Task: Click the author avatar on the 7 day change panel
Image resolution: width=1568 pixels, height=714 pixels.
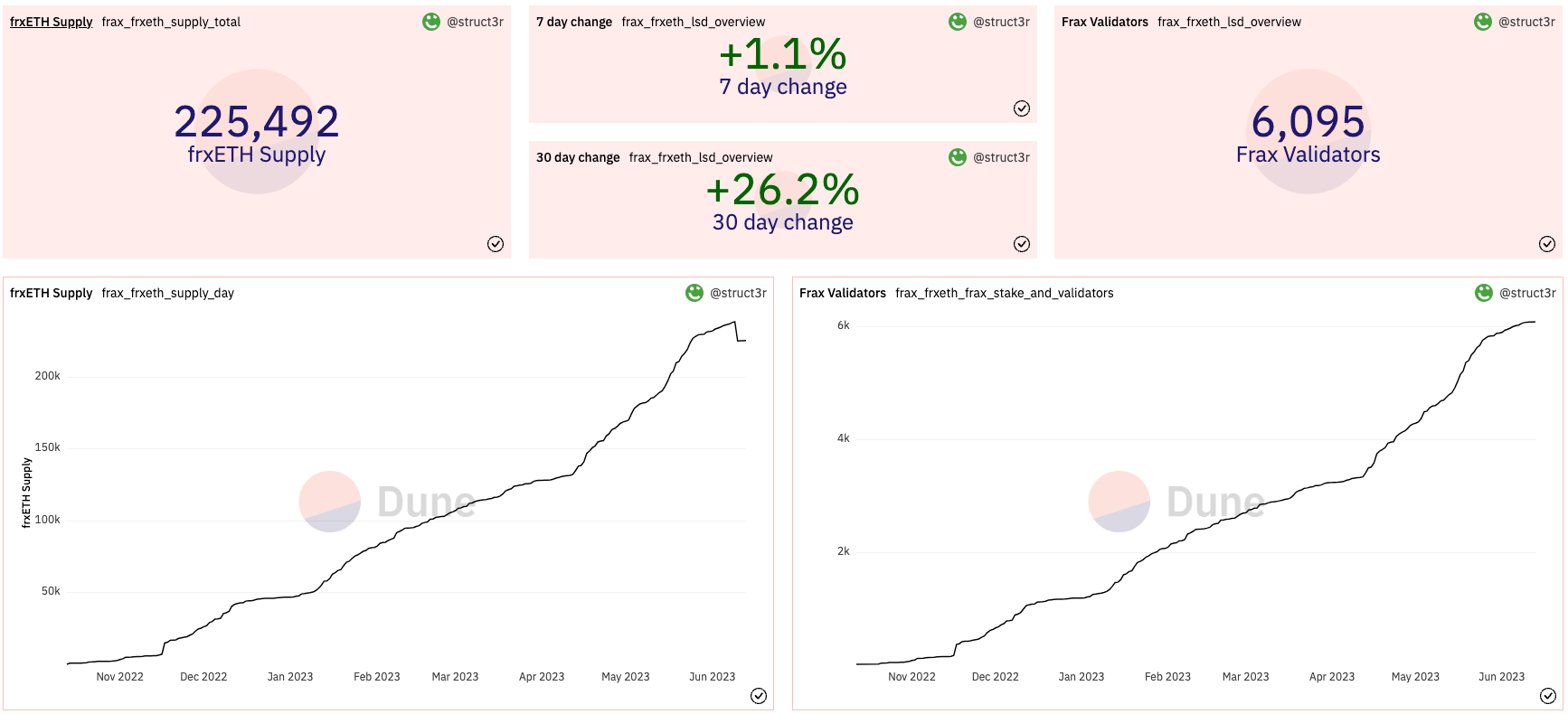Action: click(x=958, y=22)
